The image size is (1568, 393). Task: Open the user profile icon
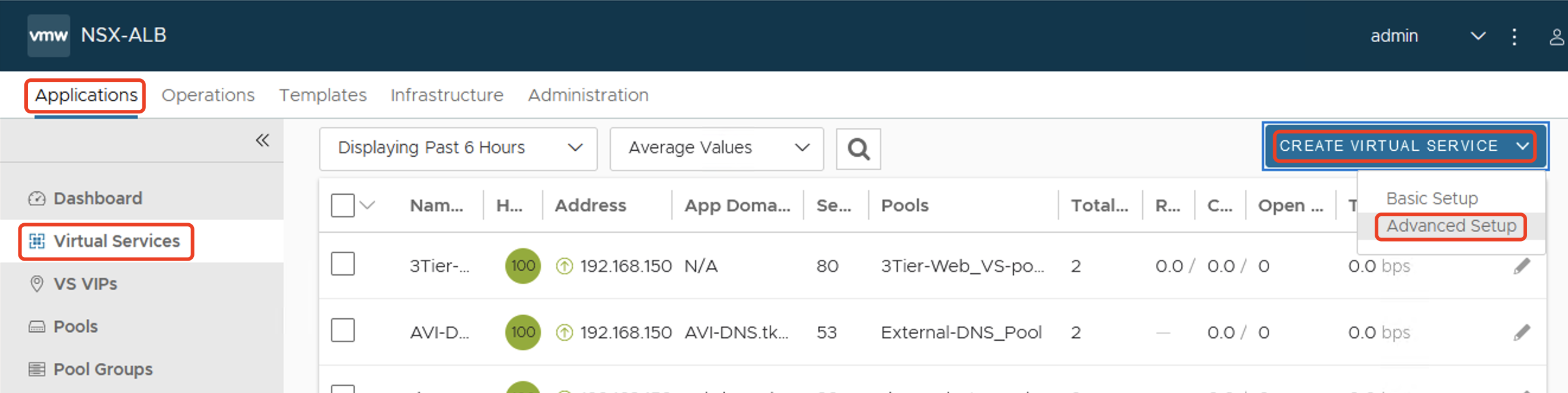(x=1556, y=37)
